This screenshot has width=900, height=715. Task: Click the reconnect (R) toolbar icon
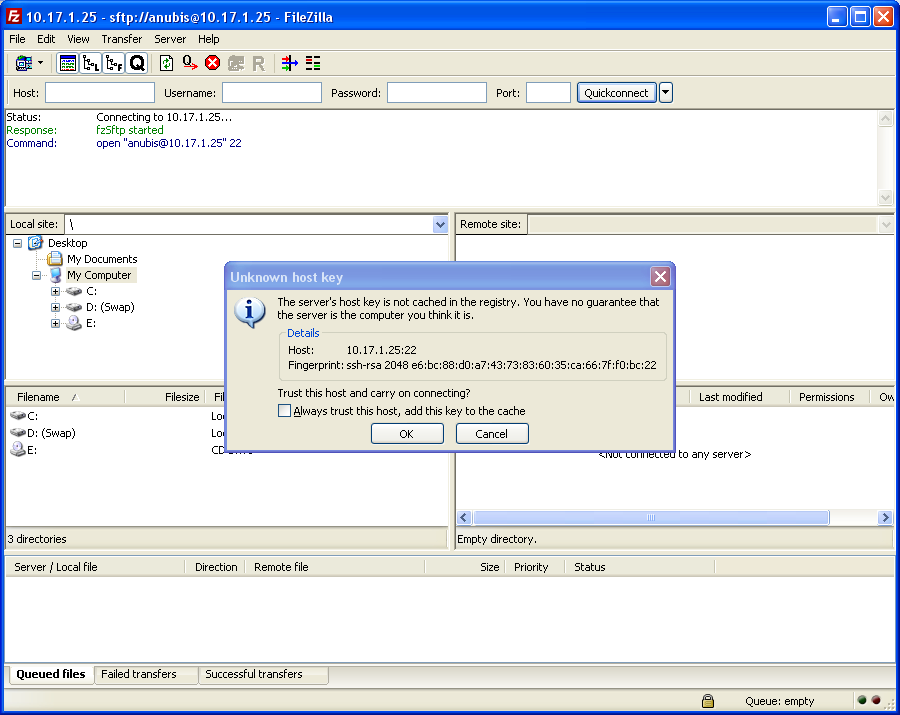[x=259, y=63]
